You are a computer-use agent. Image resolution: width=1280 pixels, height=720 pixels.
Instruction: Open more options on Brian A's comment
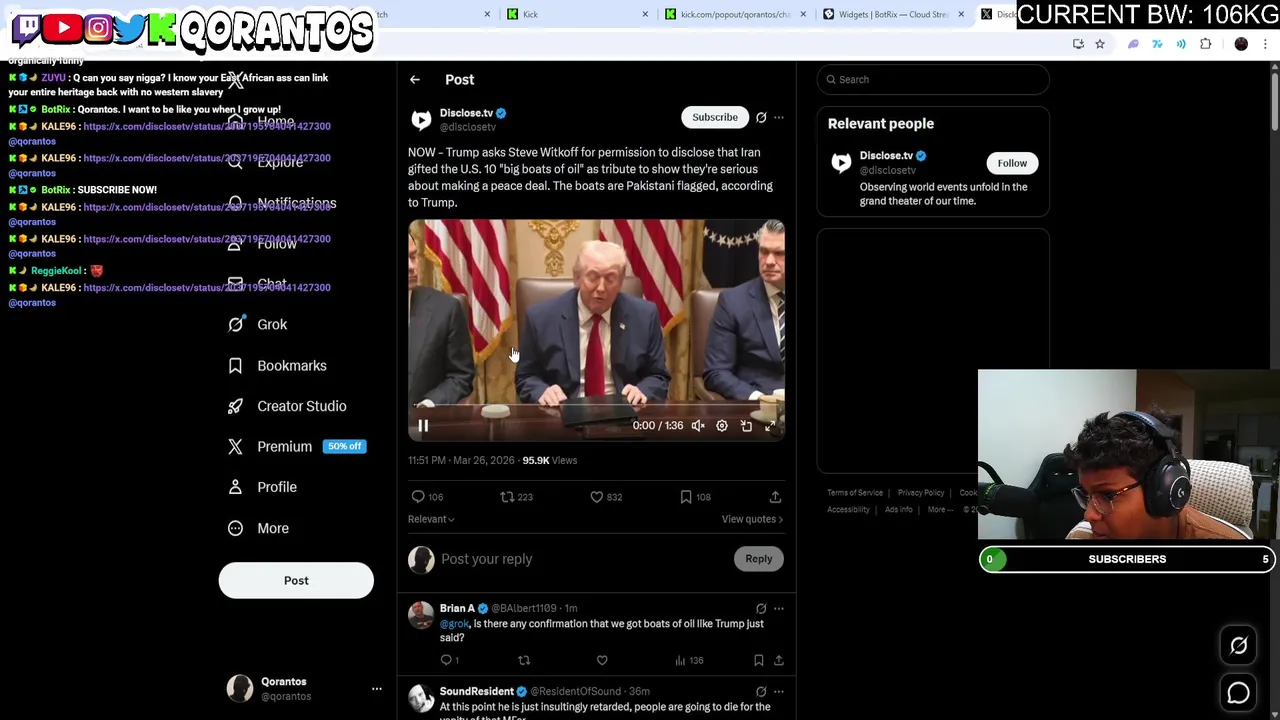[779, 608]
